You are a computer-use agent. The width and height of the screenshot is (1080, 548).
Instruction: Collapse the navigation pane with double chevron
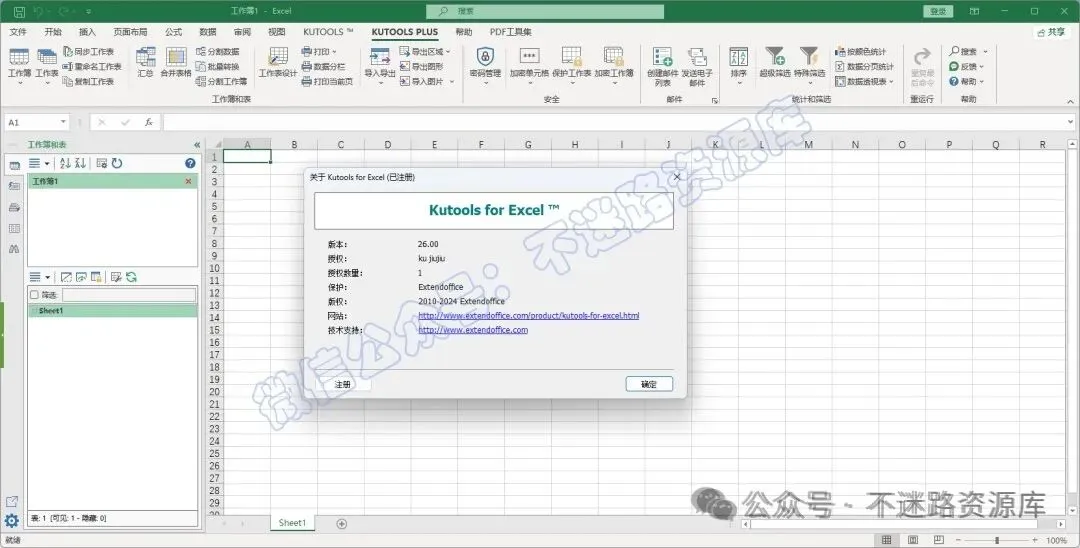pos(197,145)
